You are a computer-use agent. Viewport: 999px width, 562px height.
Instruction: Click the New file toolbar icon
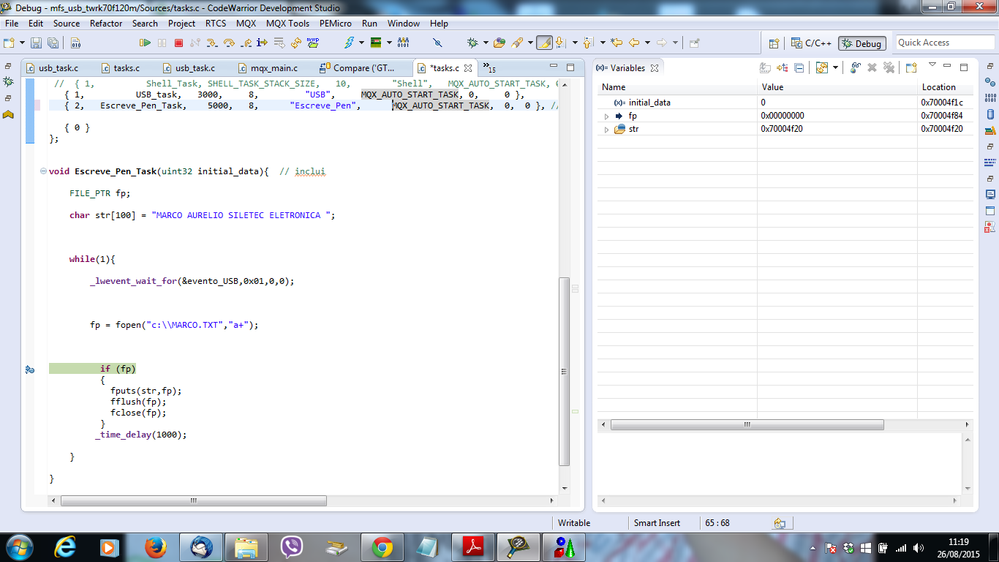[x=9, y=43]
